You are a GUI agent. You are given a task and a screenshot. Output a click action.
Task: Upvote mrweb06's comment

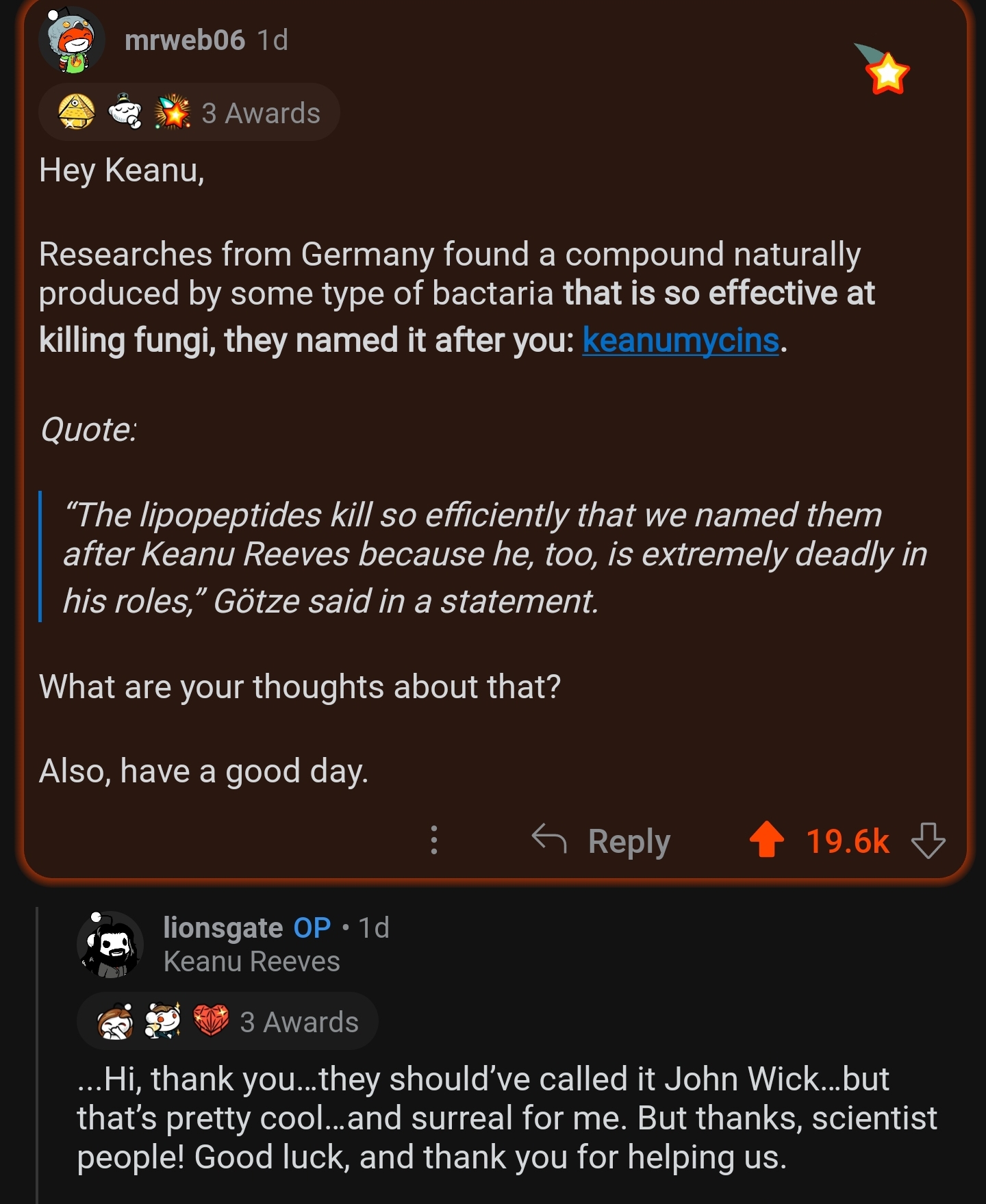point(766,840)
